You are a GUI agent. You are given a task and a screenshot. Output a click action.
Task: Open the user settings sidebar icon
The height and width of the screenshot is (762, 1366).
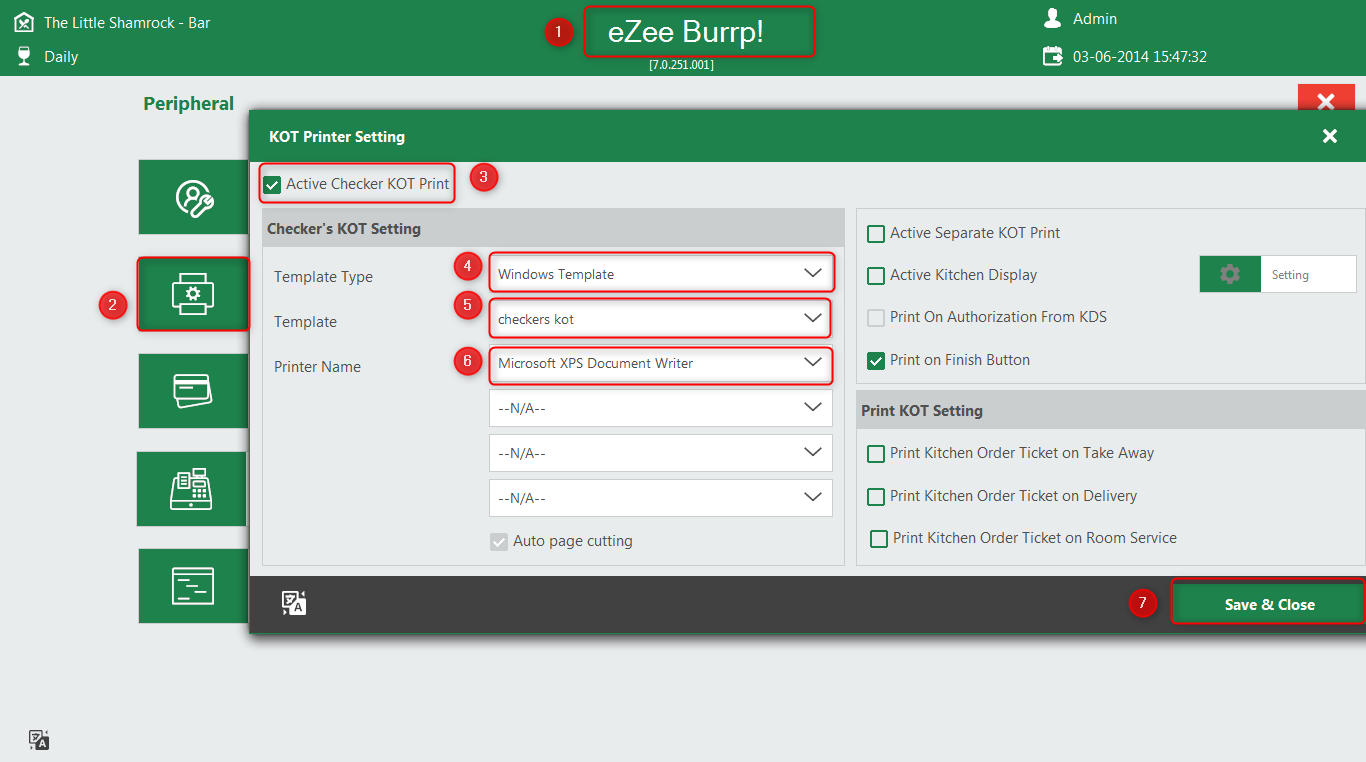(193, 197)
